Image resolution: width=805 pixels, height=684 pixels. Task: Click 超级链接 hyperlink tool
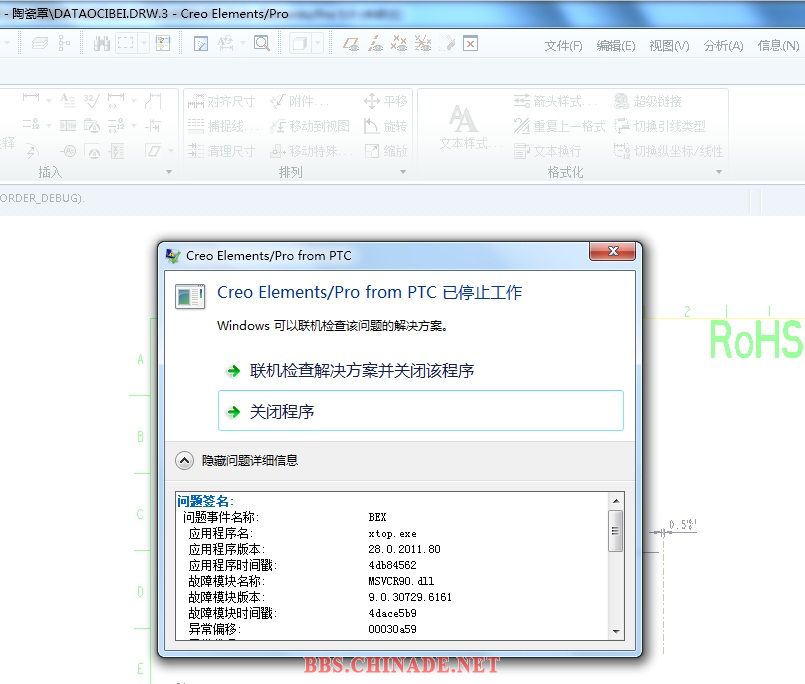(648, 102)
